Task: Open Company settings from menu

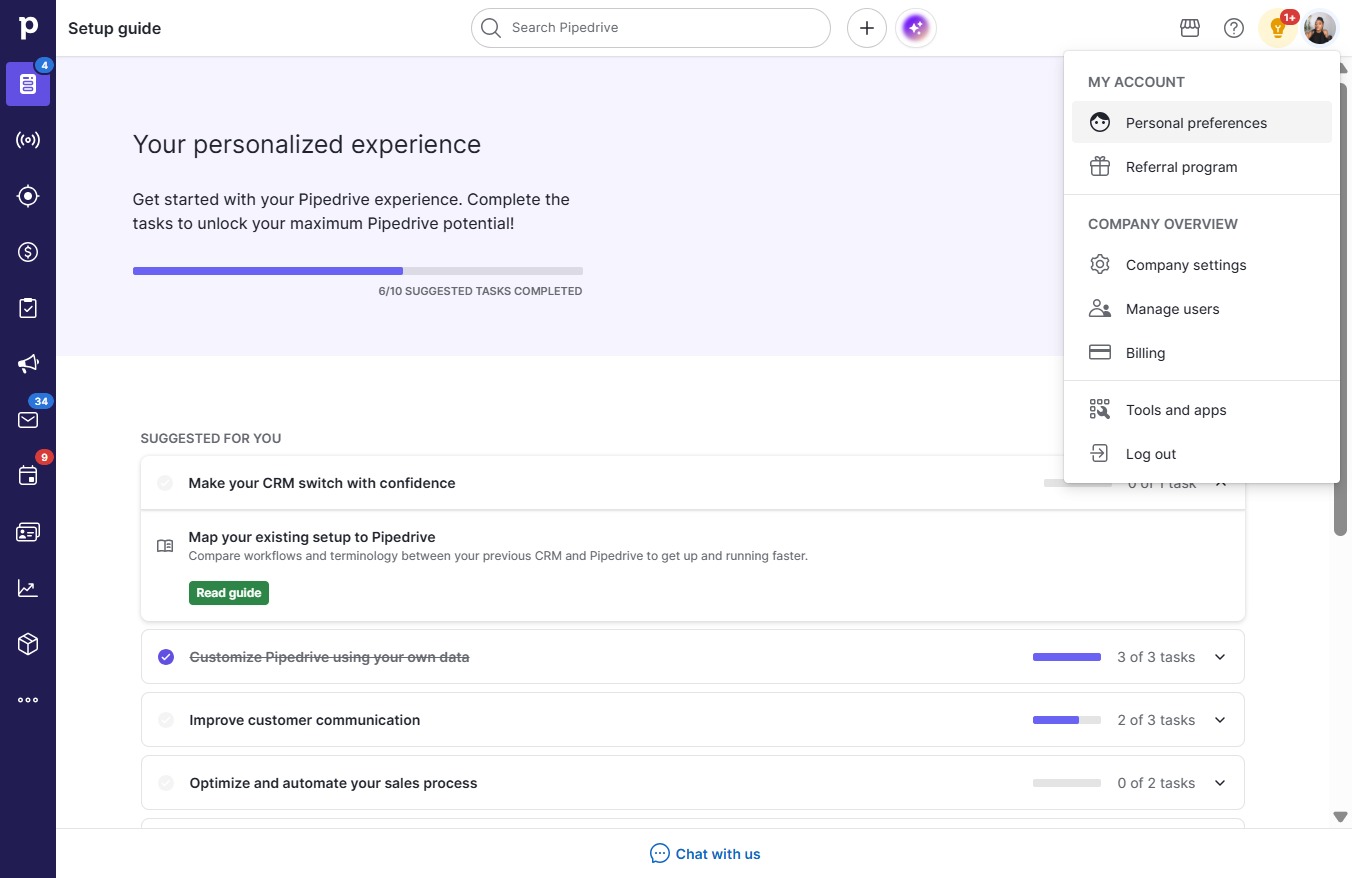Action: 1202,264
